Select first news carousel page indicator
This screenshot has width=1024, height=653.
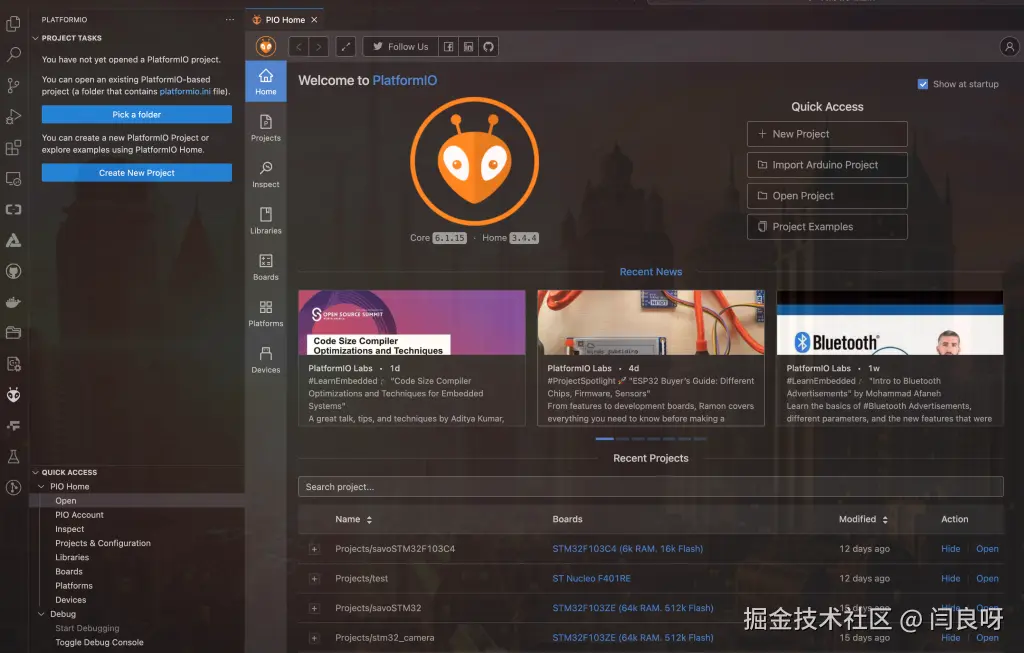(x=604, y=439)
